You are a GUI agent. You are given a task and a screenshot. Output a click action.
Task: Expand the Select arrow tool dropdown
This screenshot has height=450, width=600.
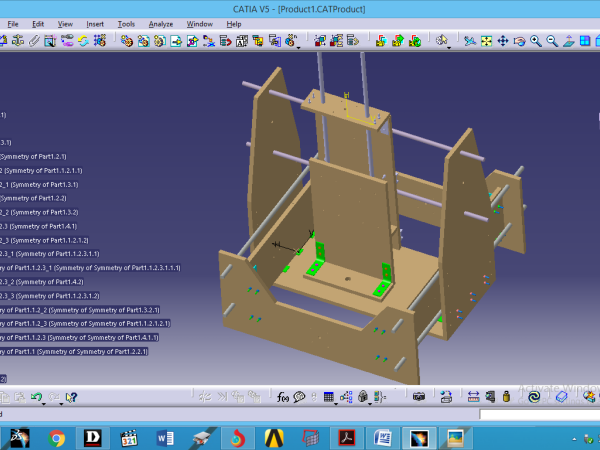(449, 47)
